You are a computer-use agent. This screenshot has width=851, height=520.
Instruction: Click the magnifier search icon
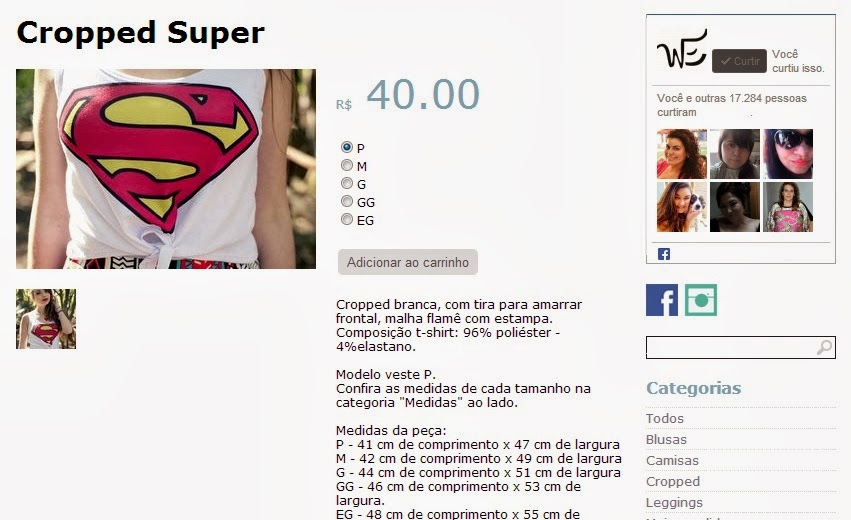pos(824,347)
